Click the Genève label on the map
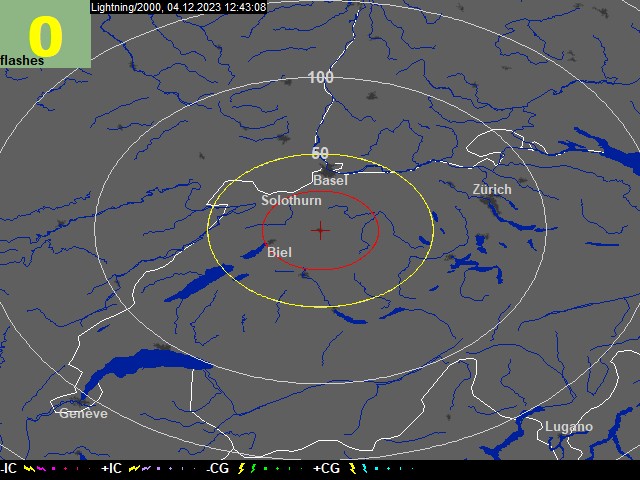640x480 pixels. pos(83,413)
